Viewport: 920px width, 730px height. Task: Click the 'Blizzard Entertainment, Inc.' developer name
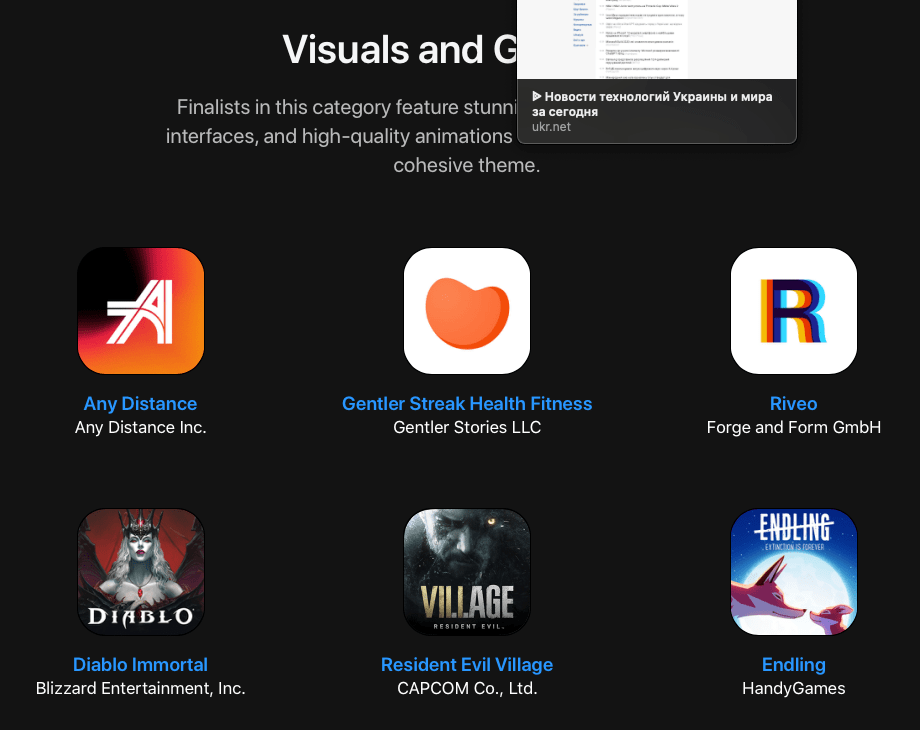tap(141, 688)
